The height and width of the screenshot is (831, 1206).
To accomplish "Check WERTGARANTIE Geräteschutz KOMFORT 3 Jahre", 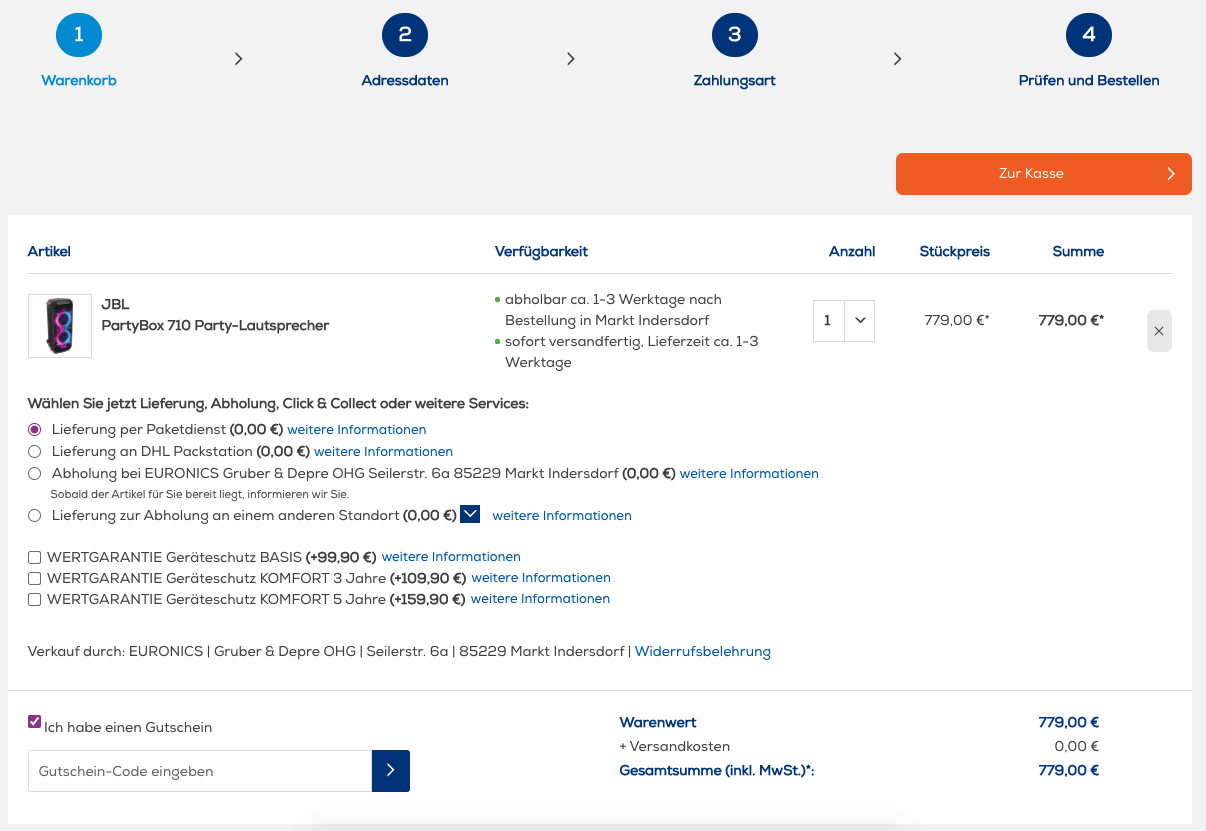I will (35, 578).
